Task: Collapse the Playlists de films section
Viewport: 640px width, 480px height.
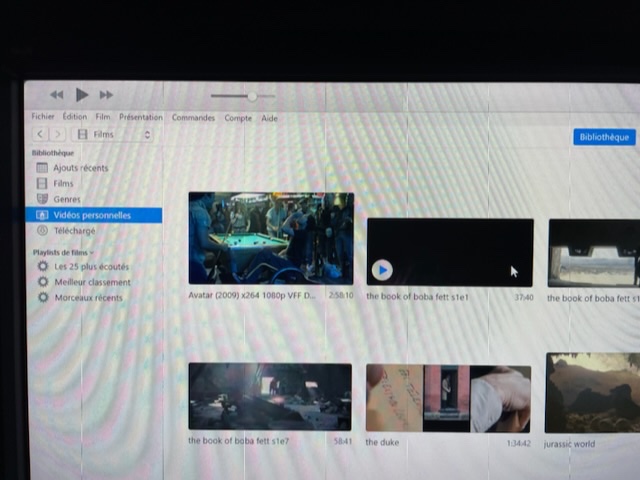Action: pyautogui.click(x=91, y=253)
